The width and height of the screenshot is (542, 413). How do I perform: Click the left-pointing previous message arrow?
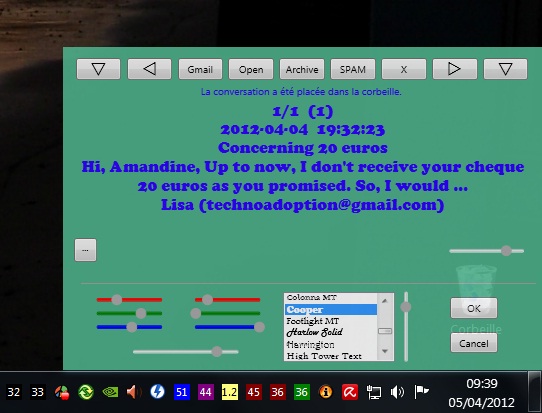[149, 69]
